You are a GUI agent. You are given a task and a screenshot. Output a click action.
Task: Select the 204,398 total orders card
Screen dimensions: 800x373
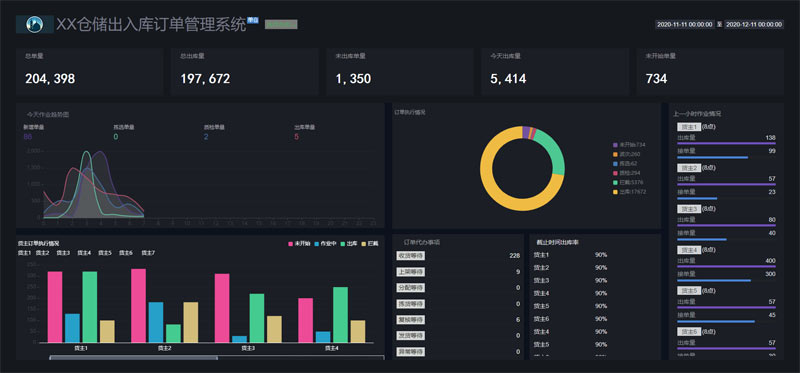(90, 72)
